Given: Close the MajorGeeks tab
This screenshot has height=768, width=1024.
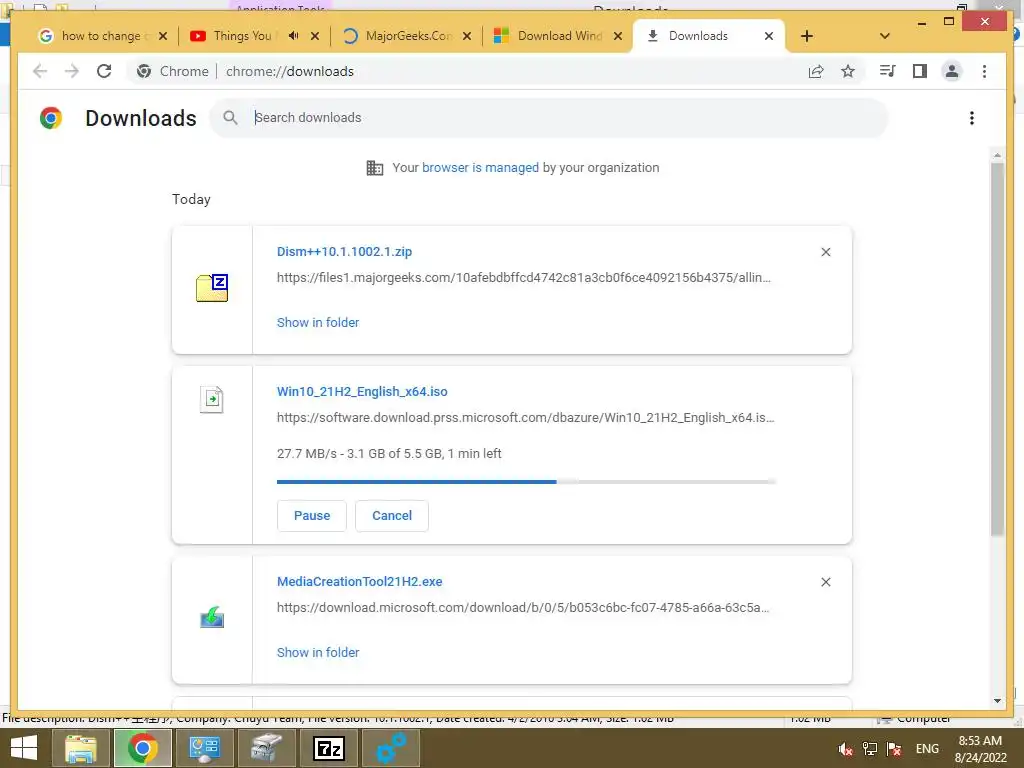Looking at the screenshot, I should (467, 36).
